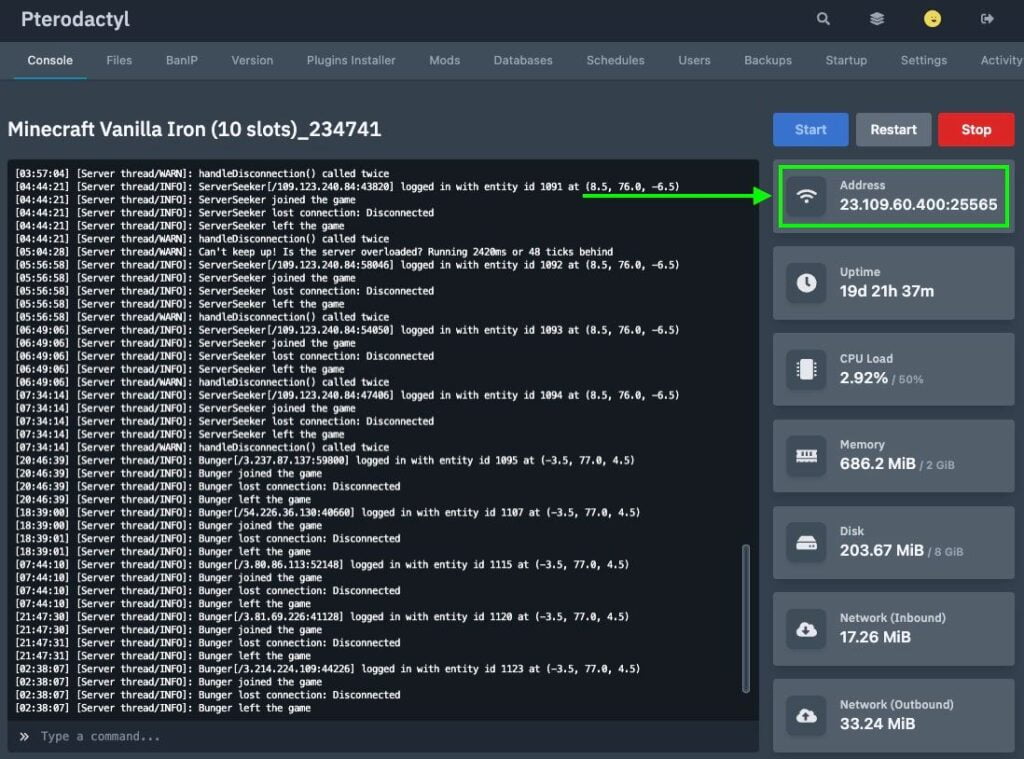Navigate to the Backups tab
The height and width of the screenshot is (759, 1024).
pyautogui.click(x=767, y=60)
